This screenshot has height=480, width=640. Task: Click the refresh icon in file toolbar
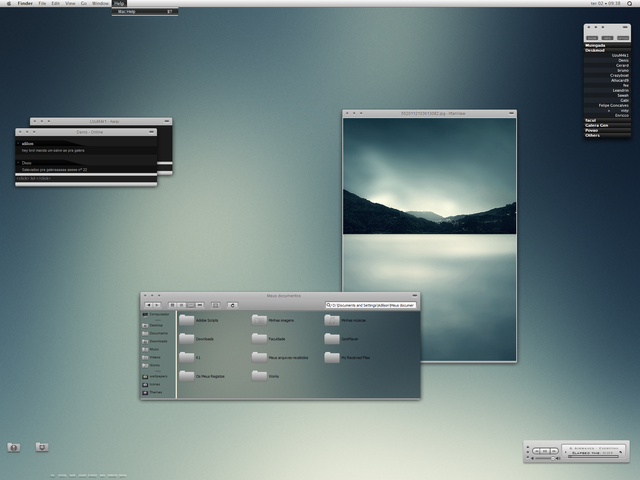[x=232, y=304]
